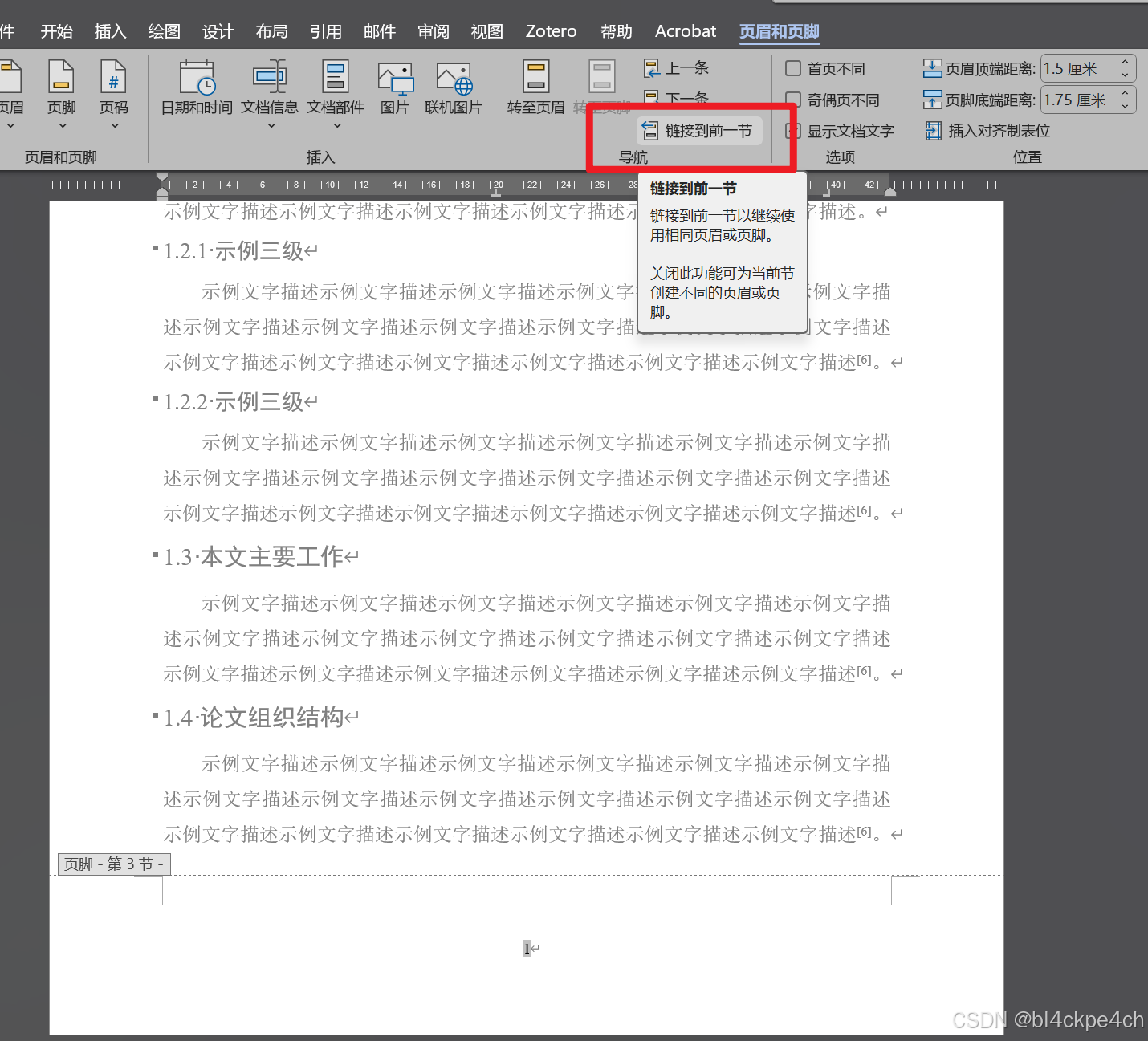This screenshot has height=1041, width=1148.
Task: Insert 联机图片 online pictures
Action: (x=454, y=88)
